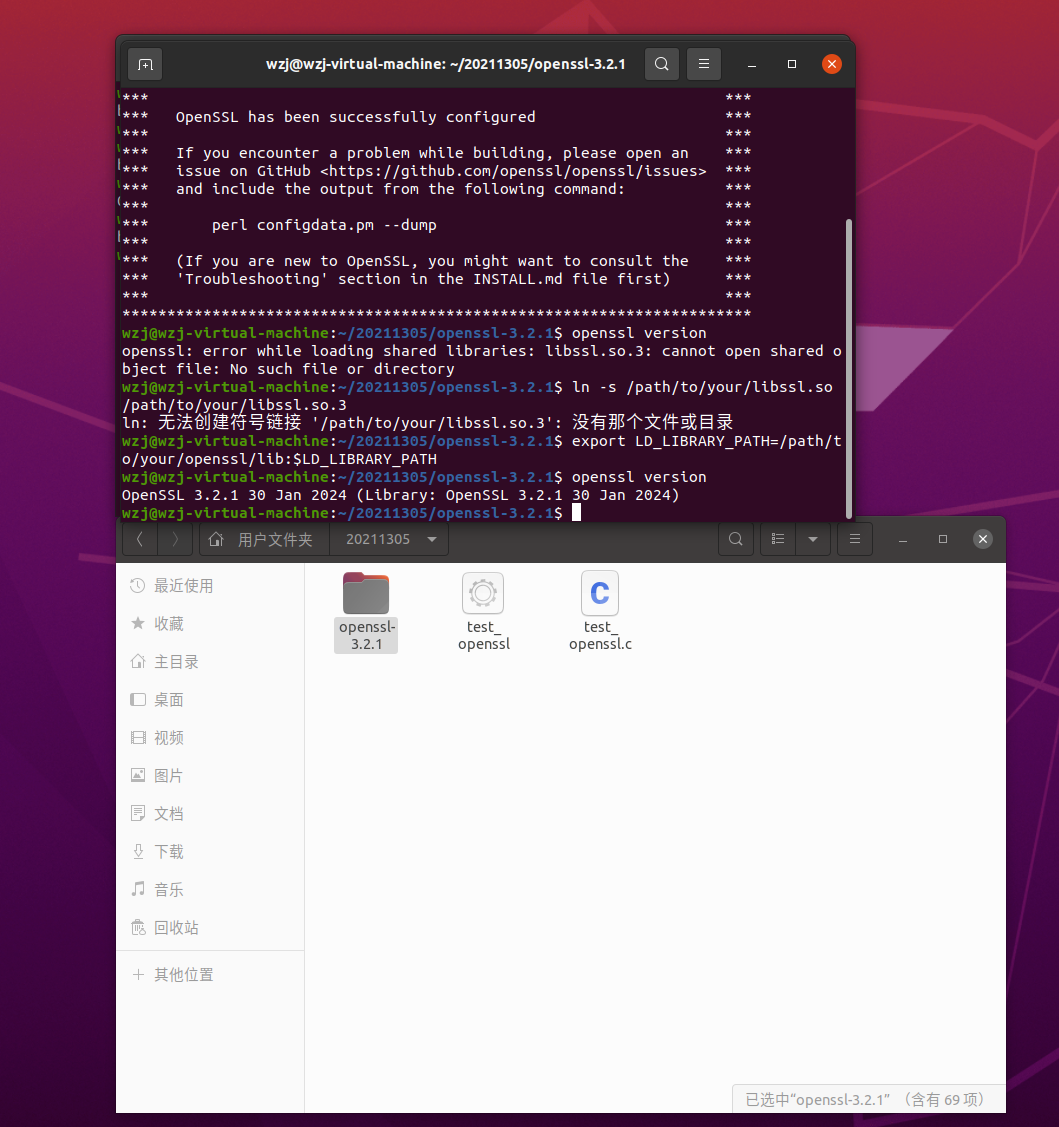The width and height of the screenshot is (1059, 1127).
Task: Click the 'OpenSSL 3.2.1 30 Jan 2024' output line
Action: tap(400, 495)
